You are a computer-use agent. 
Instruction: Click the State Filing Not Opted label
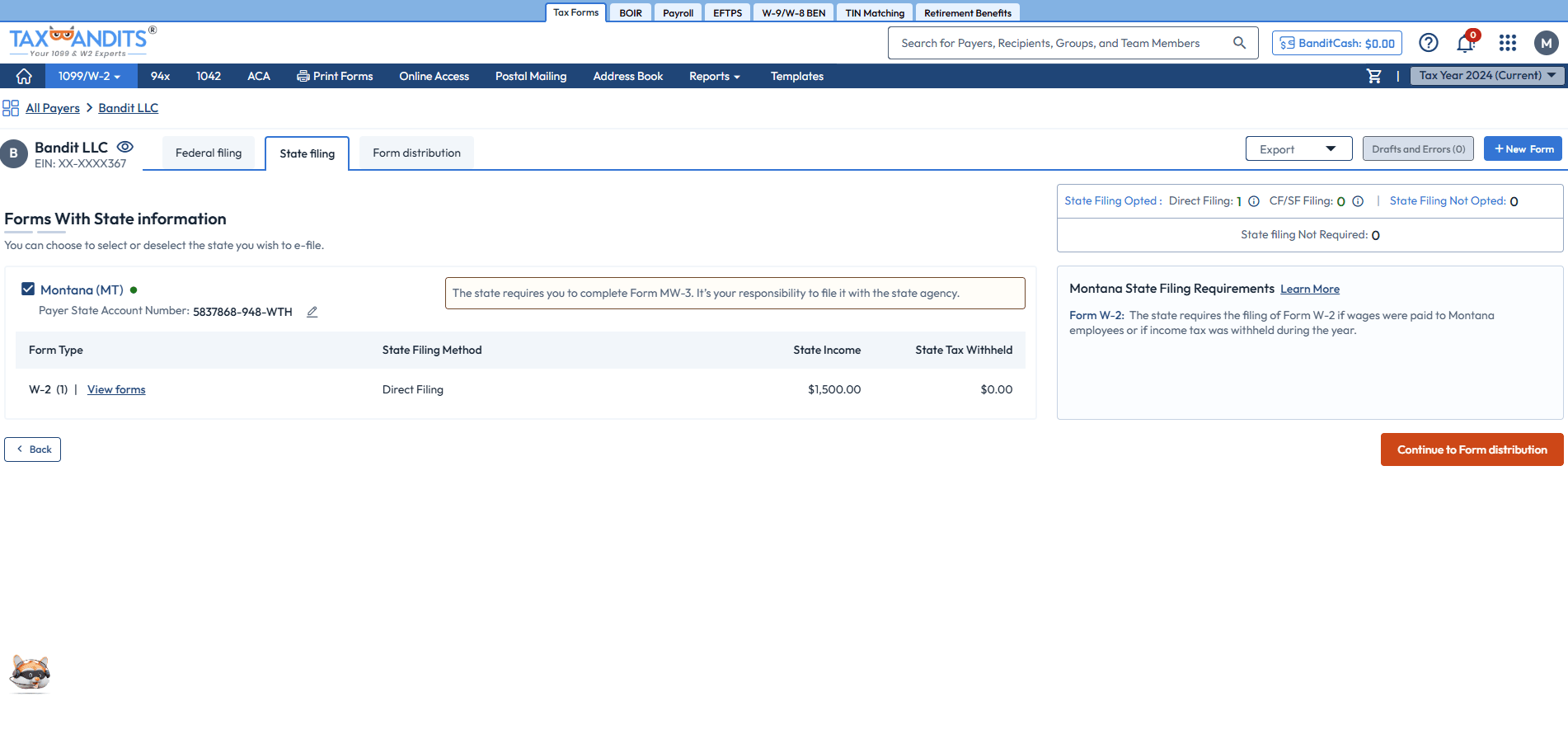(1448, 200)
